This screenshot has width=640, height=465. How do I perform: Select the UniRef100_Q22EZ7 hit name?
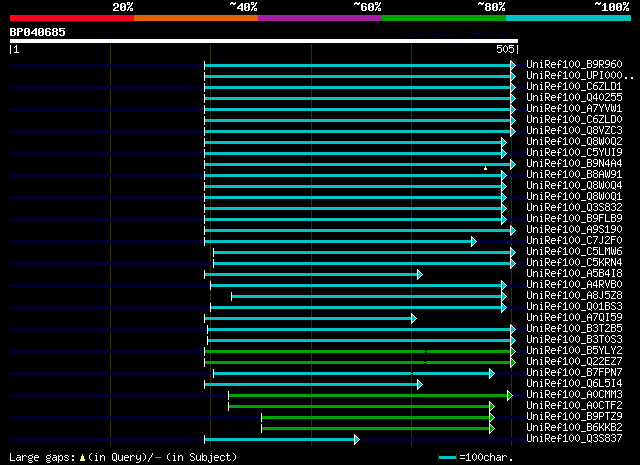pos(574,361)
